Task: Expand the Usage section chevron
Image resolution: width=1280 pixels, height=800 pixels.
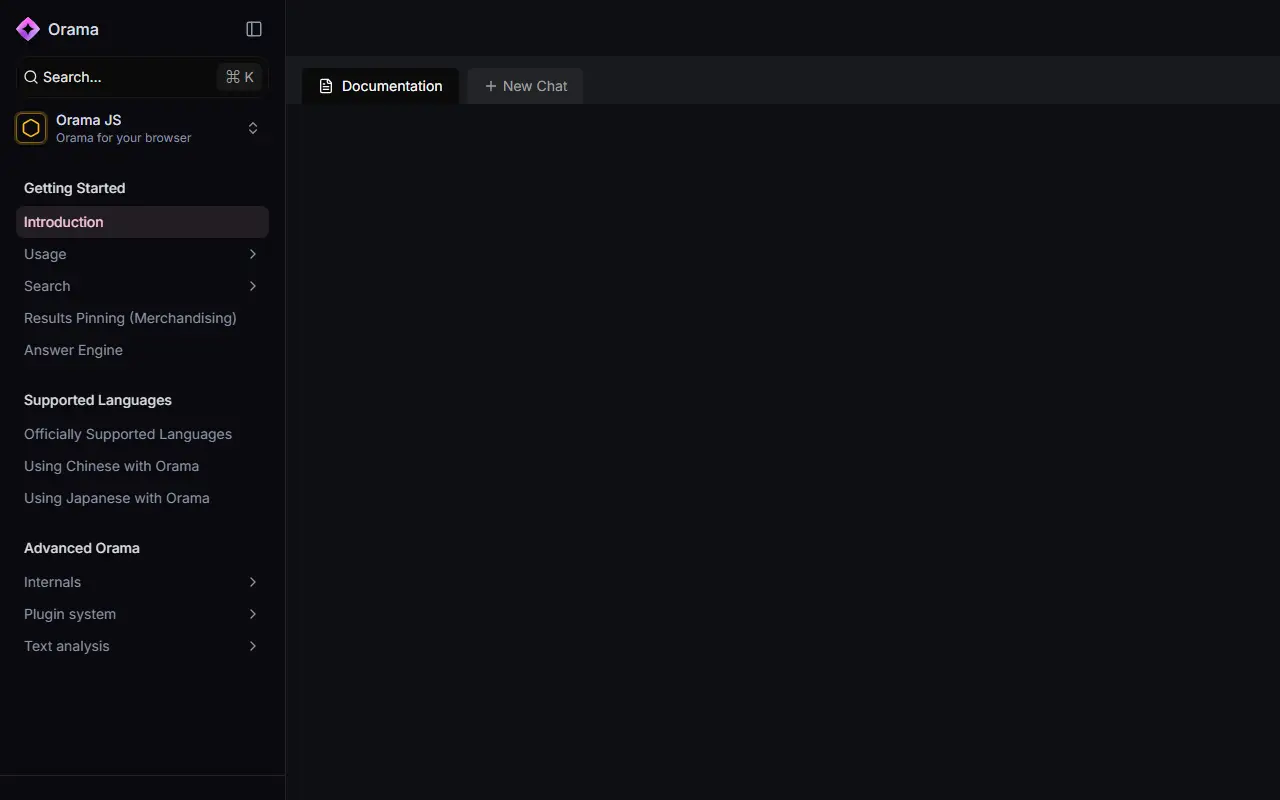Action: [253, 254]
